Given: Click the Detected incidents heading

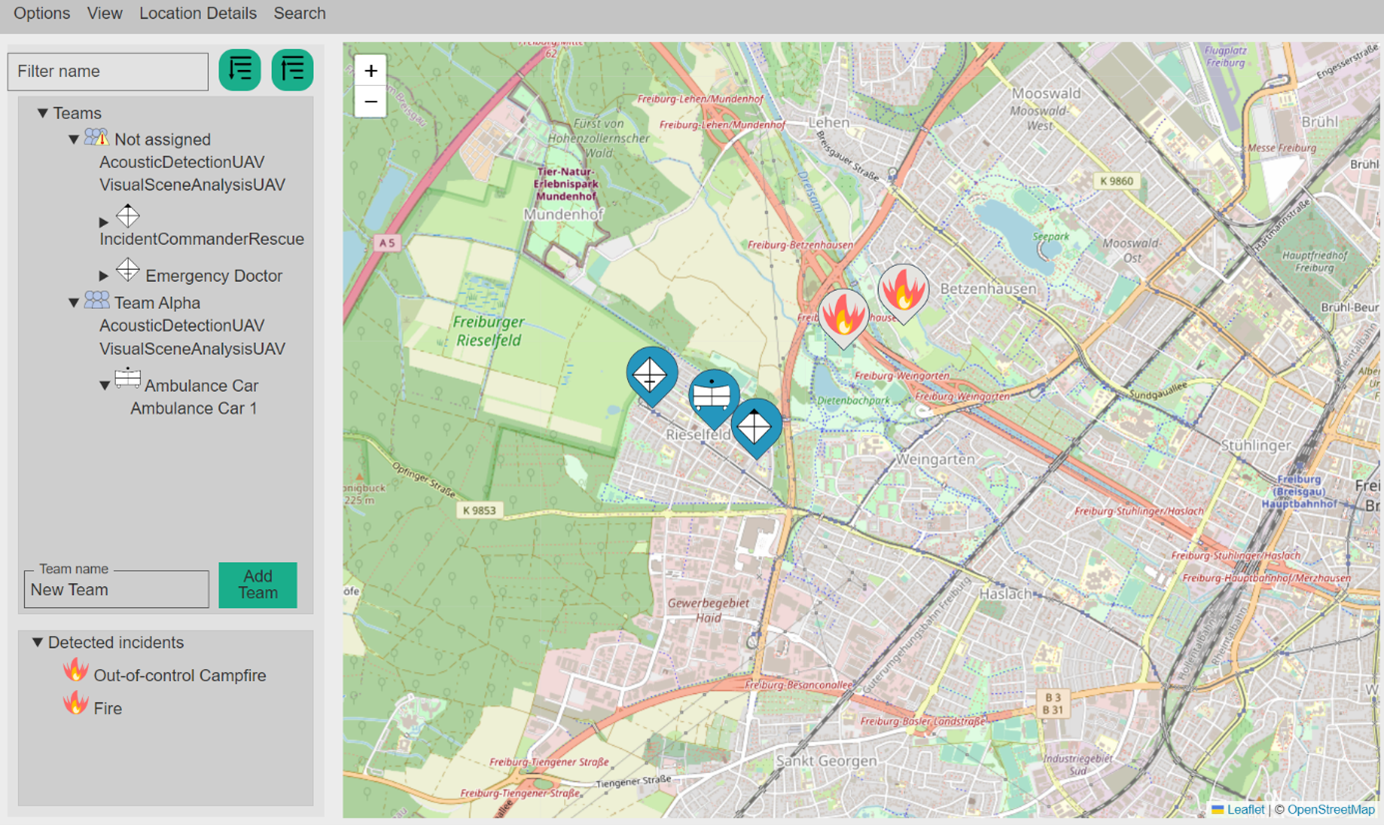Looking at the screenshot, I should pyautogui.click(x=116, y=643).
